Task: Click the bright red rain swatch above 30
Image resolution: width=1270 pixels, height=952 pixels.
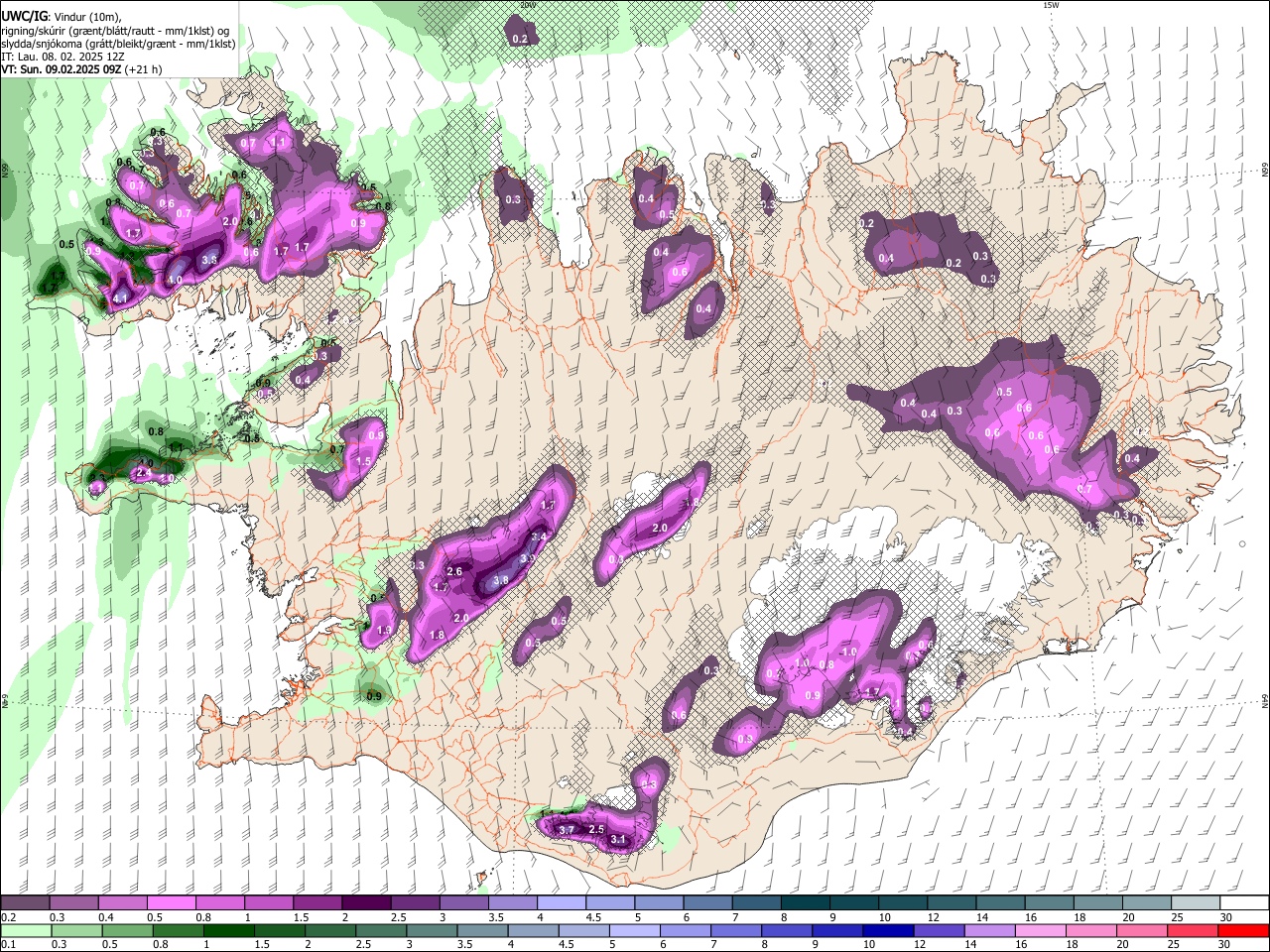Action: (1244, 930)
